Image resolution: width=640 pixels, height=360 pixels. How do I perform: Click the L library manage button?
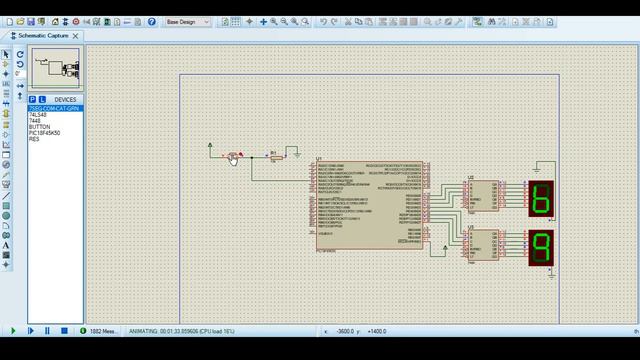click(x=42, y=99)
